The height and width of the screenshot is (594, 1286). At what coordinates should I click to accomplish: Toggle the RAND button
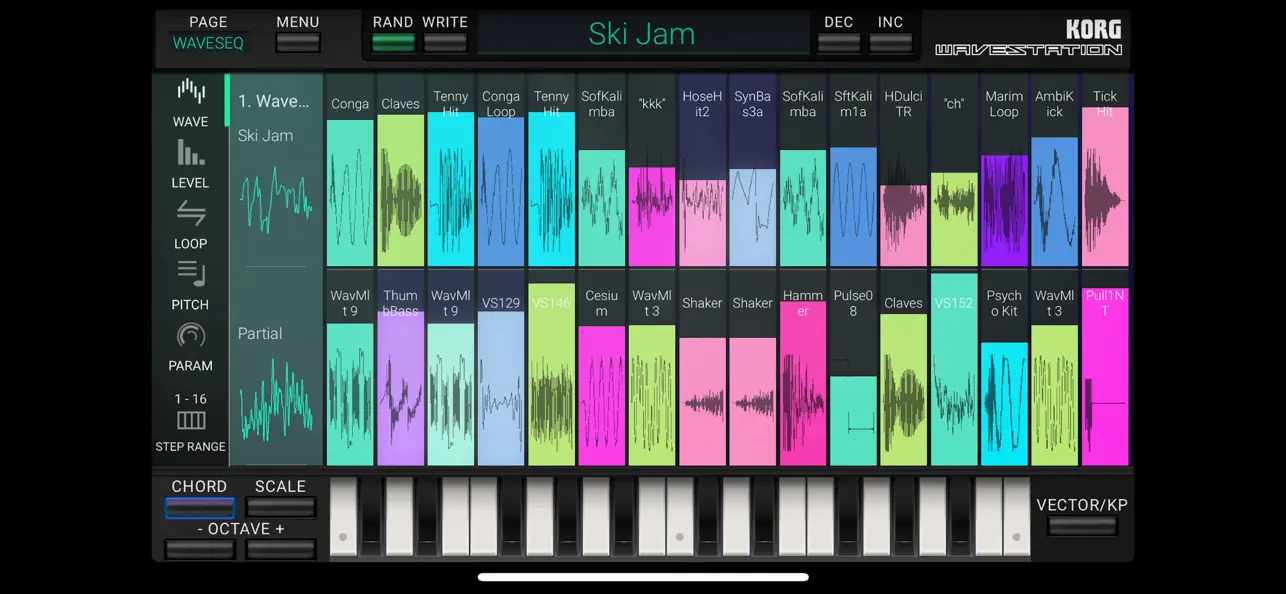393,43
